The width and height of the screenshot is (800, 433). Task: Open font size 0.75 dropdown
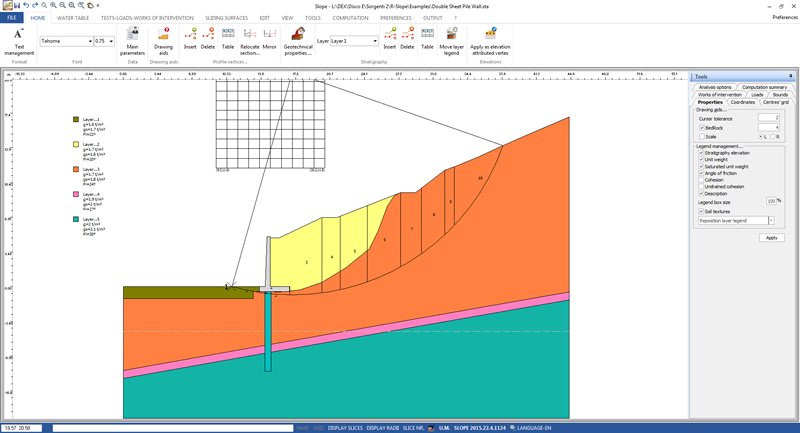click(x=111, y=41)
